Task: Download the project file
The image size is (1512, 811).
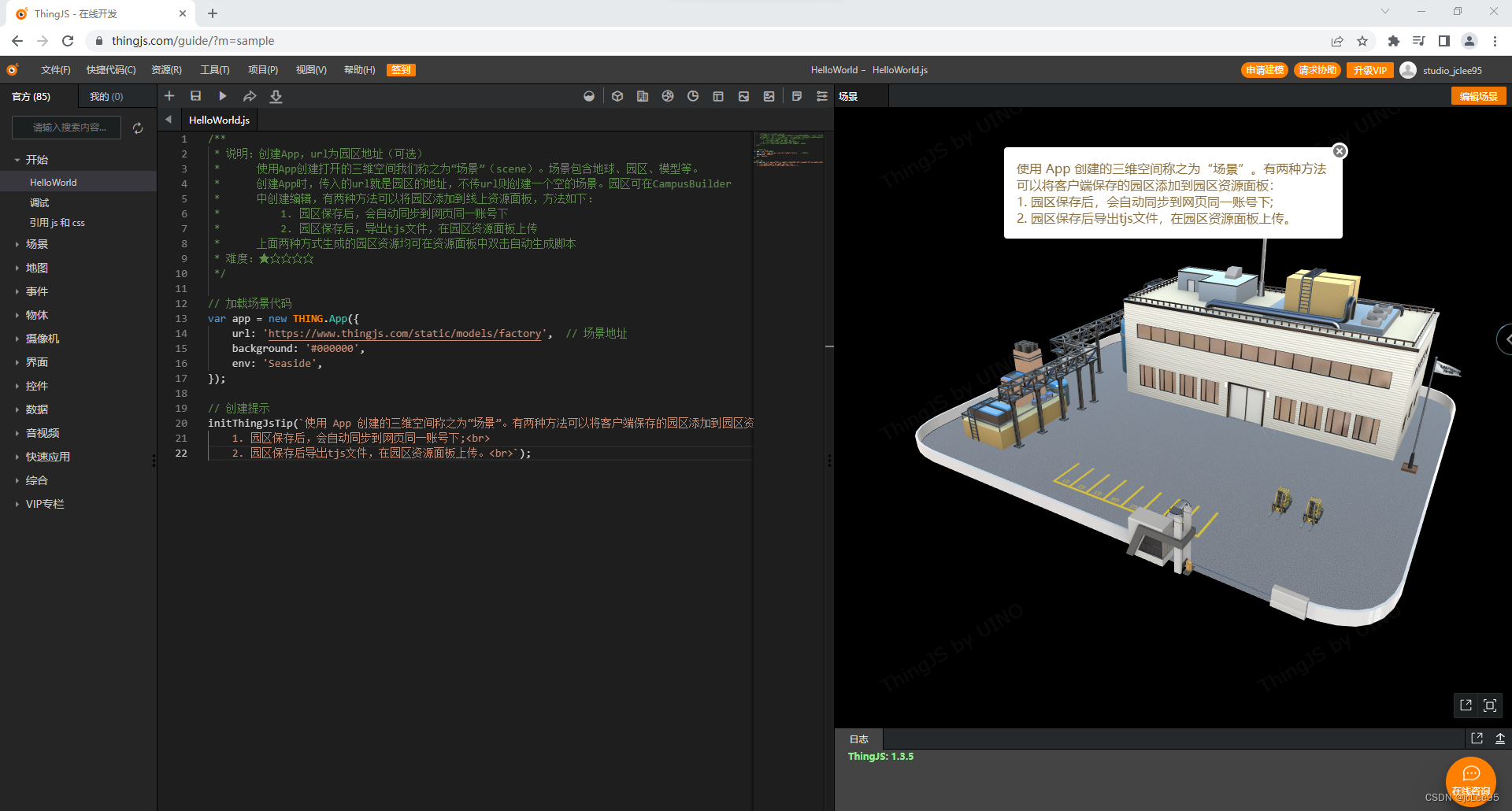Action: pyautogui.click(x=276, y=96)
